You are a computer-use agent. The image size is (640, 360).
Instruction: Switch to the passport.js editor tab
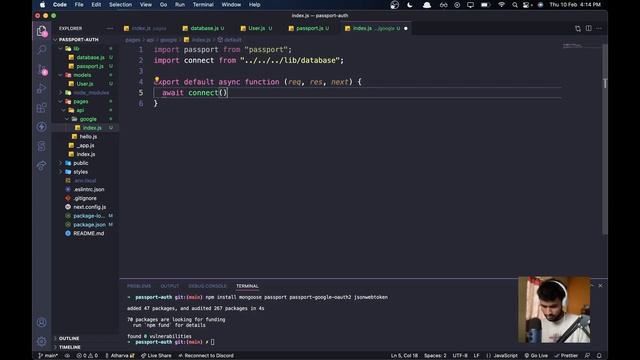309,28
